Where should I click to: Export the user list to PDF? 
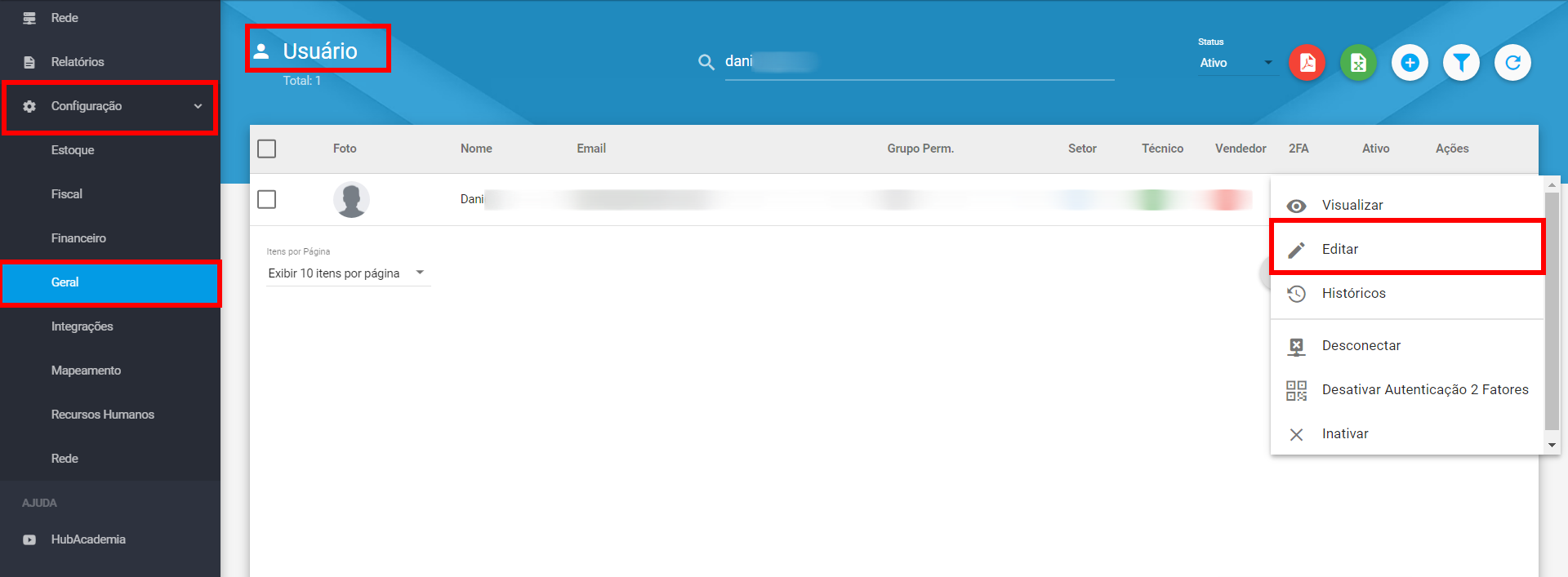(1307, 63)
